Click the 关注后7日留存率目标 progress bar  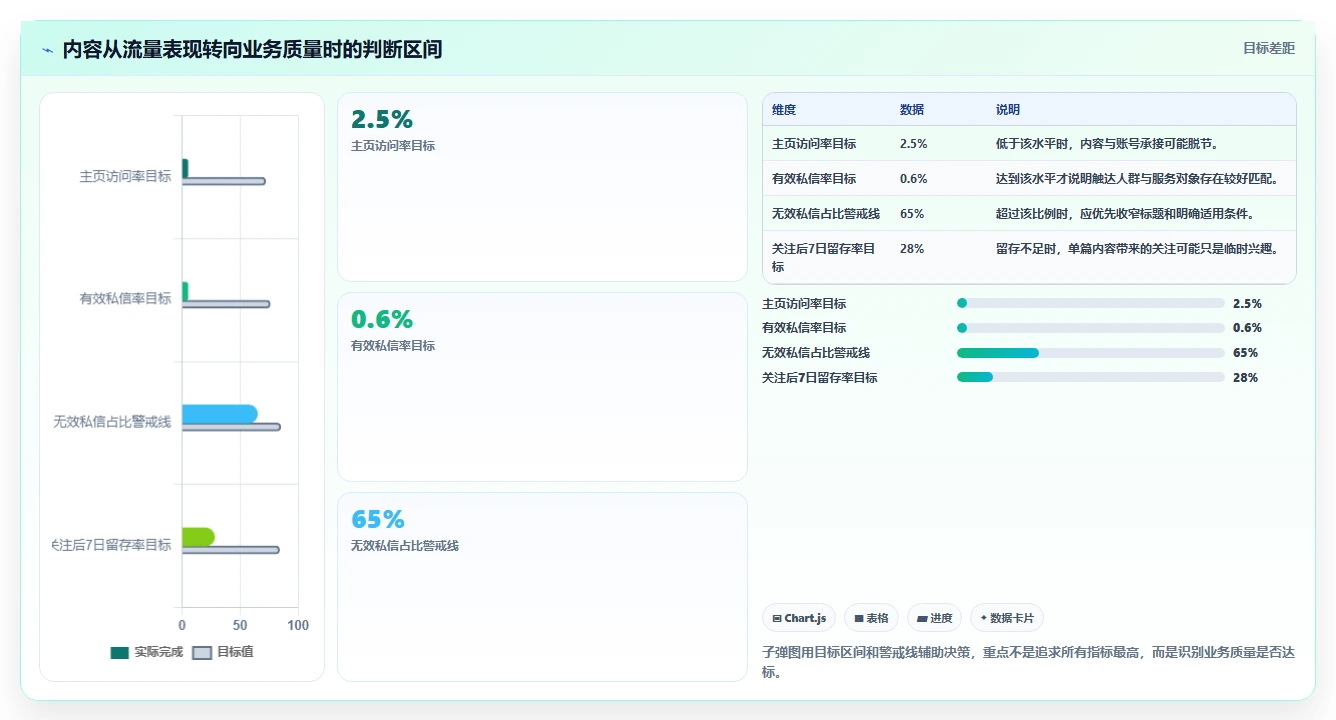click(x=1091, y=377)
